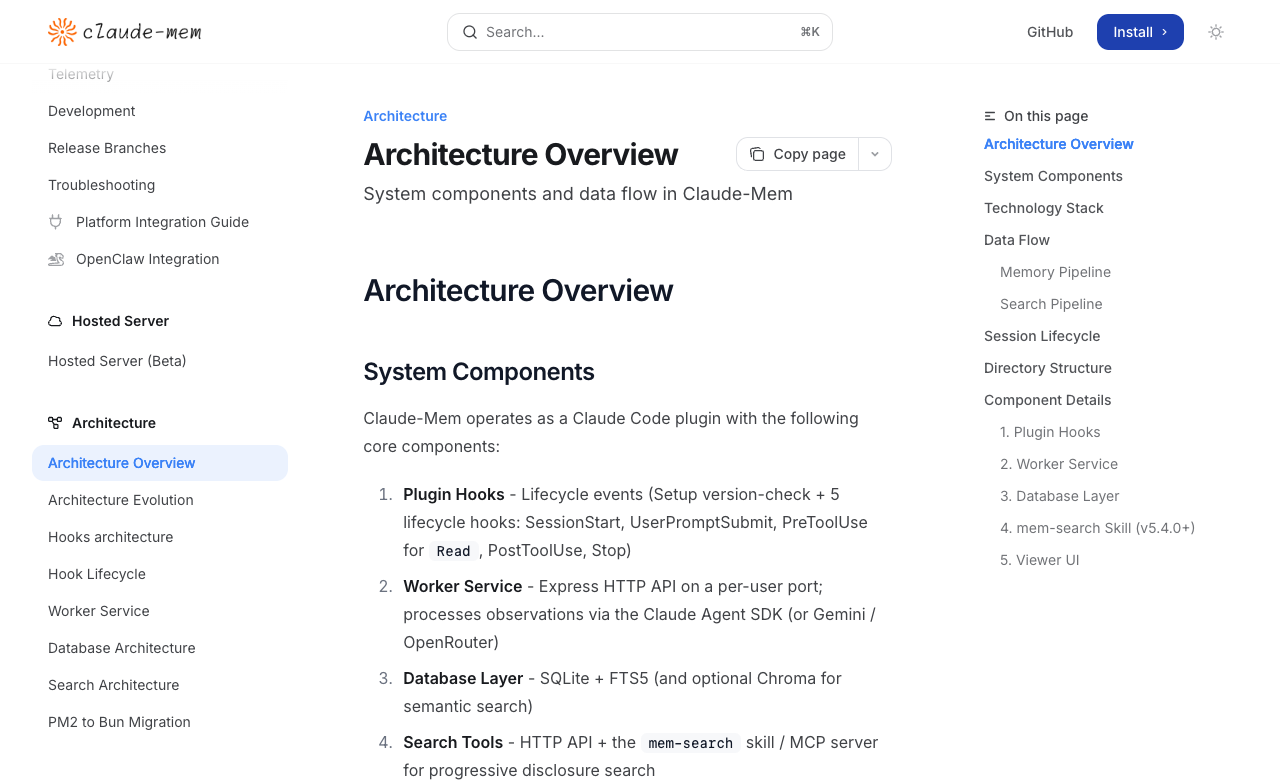Open Troubleshooting sidebar page
The width and height of the screenshot is (1280, 780).
(101, 185)
